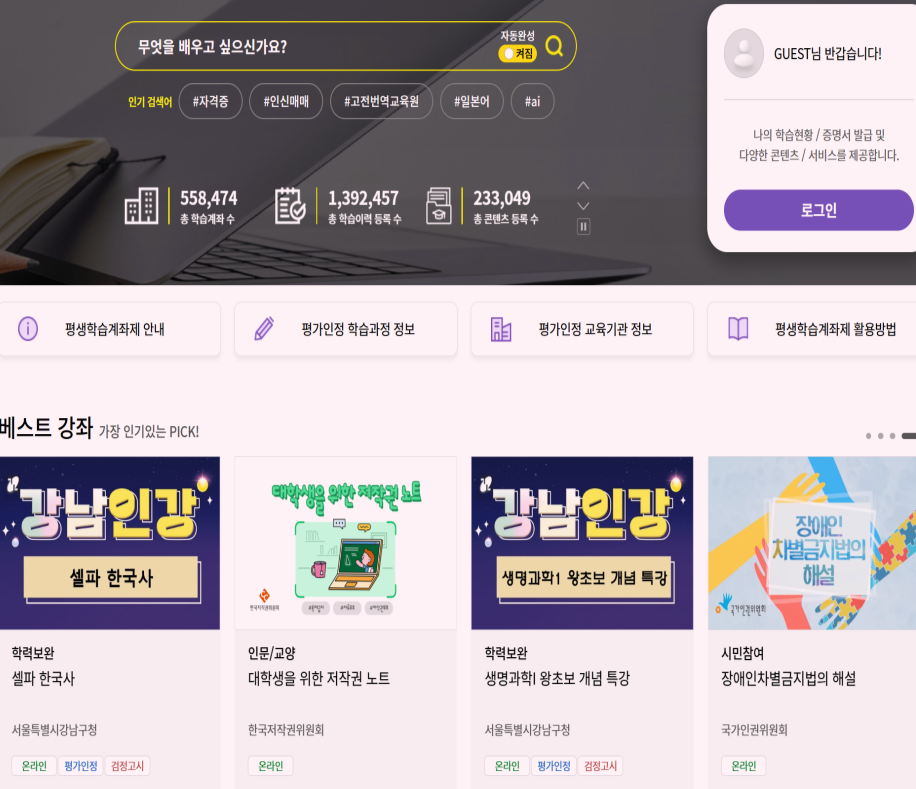The height and width of the screenshot is (789, 916).
Task: Click the magnifier search icon
Action: (554, 46)
